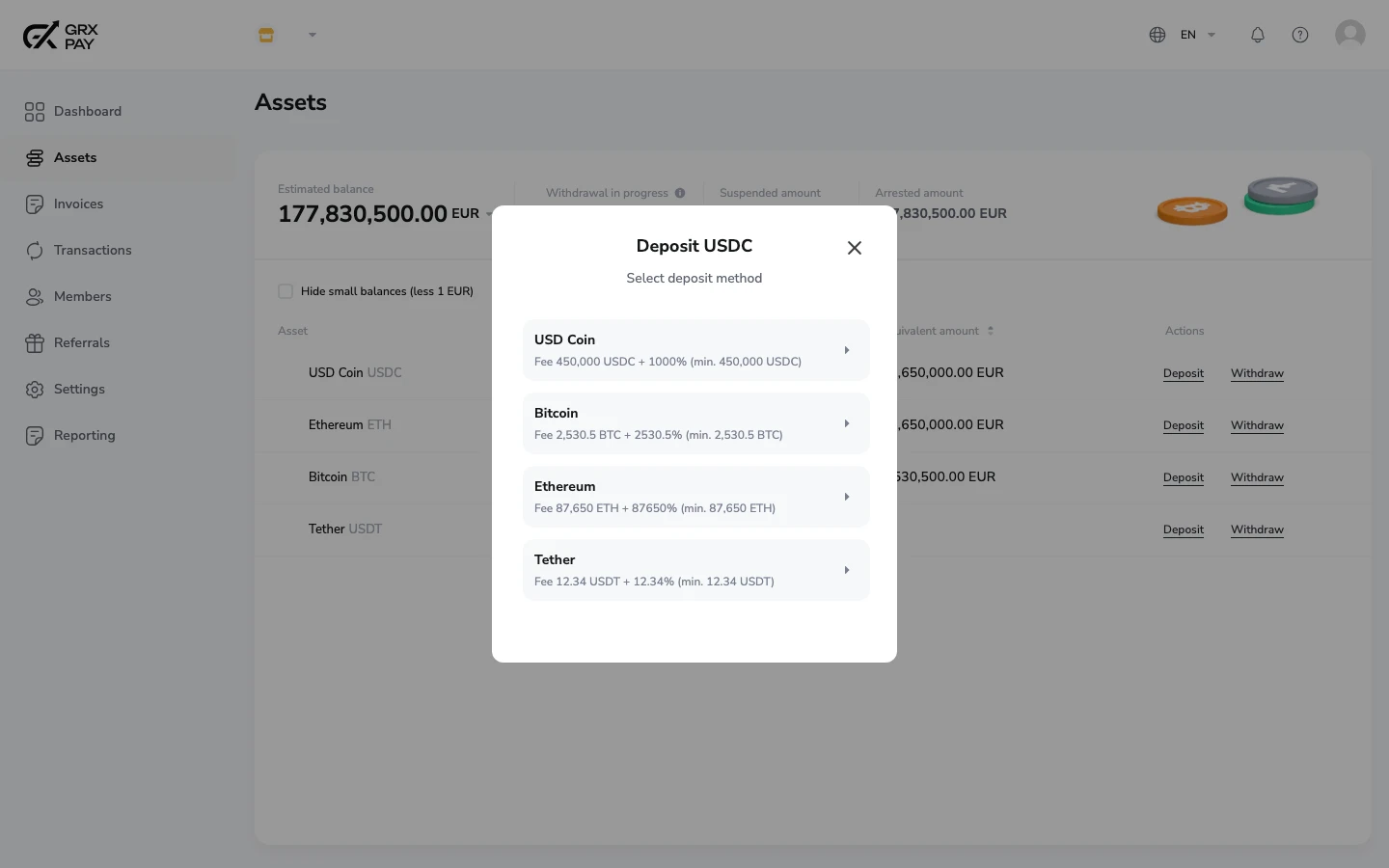The height and width of the screenshot is (868, 1389).
Task: Expand the merchant selector dropdown arrow
Action: 313,35
